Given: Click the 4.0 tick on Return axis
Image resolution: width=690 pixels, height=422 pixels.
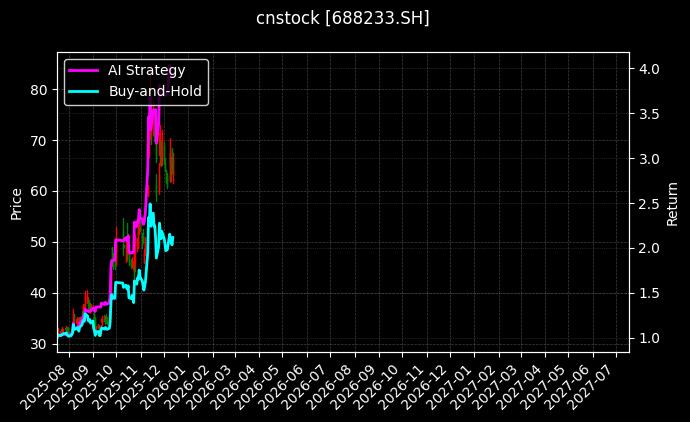Looking at the screenshot, I should [648, 69].
